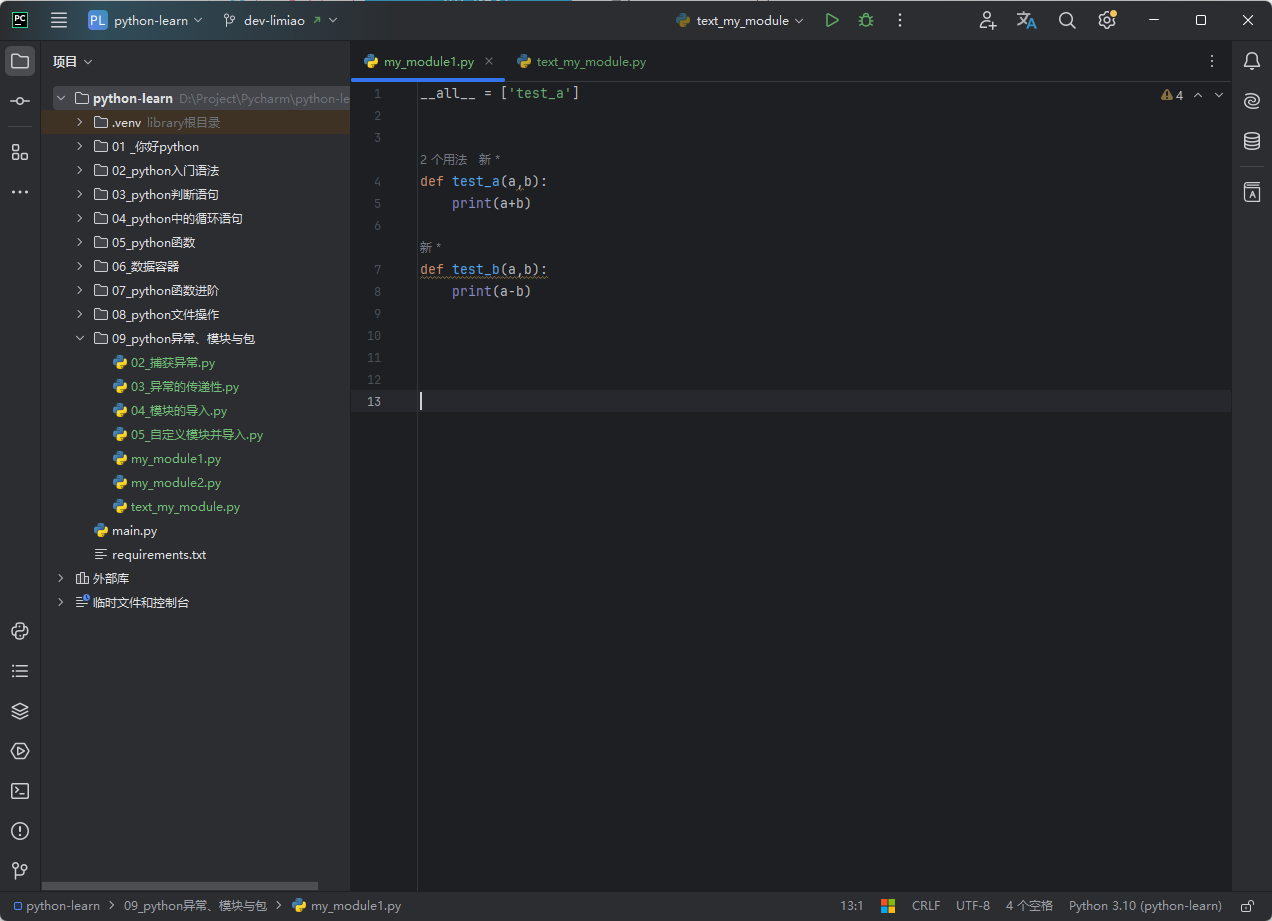Open the Python 3.10 interpreter selector
This screenshot has width=1272, height=921.
coord(1145,906)
